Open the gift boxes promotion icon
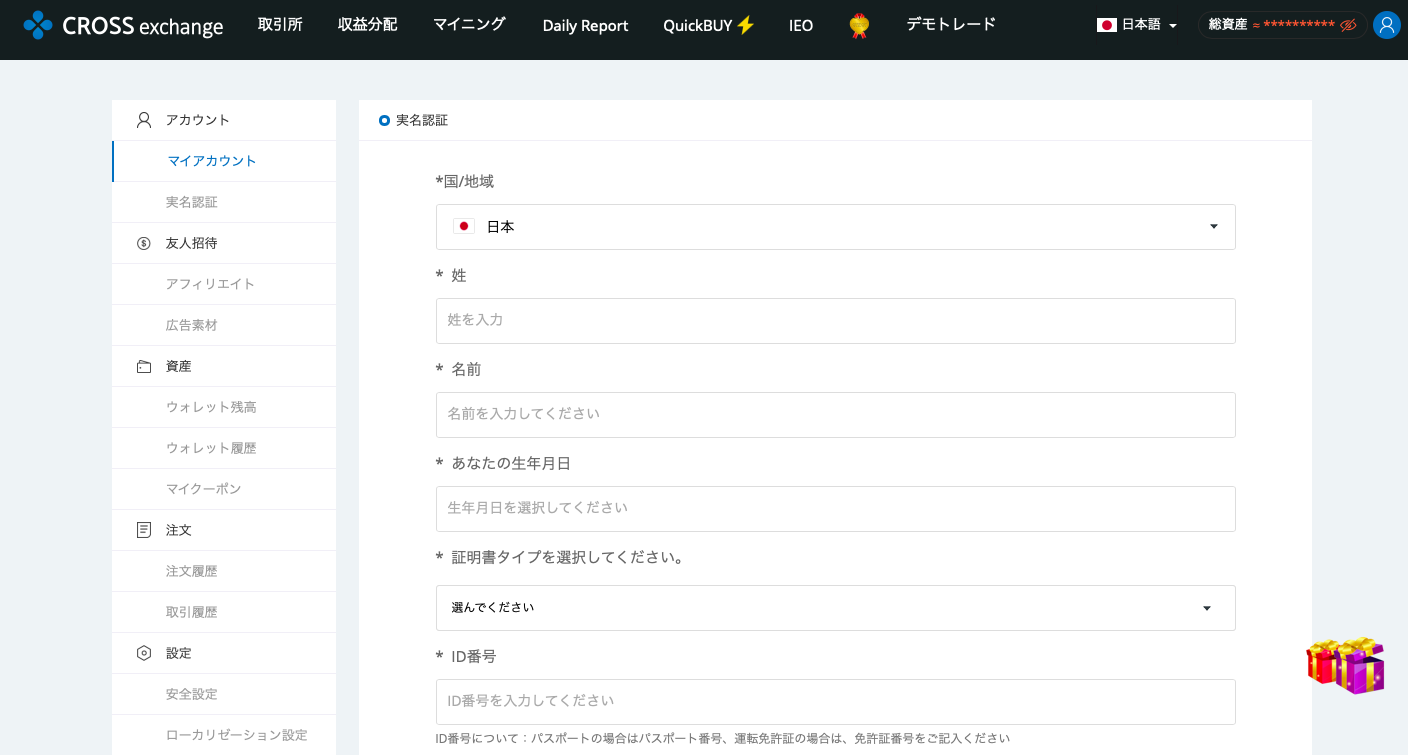This screenshot has width=1408, height=755. tap(1346, 665)
